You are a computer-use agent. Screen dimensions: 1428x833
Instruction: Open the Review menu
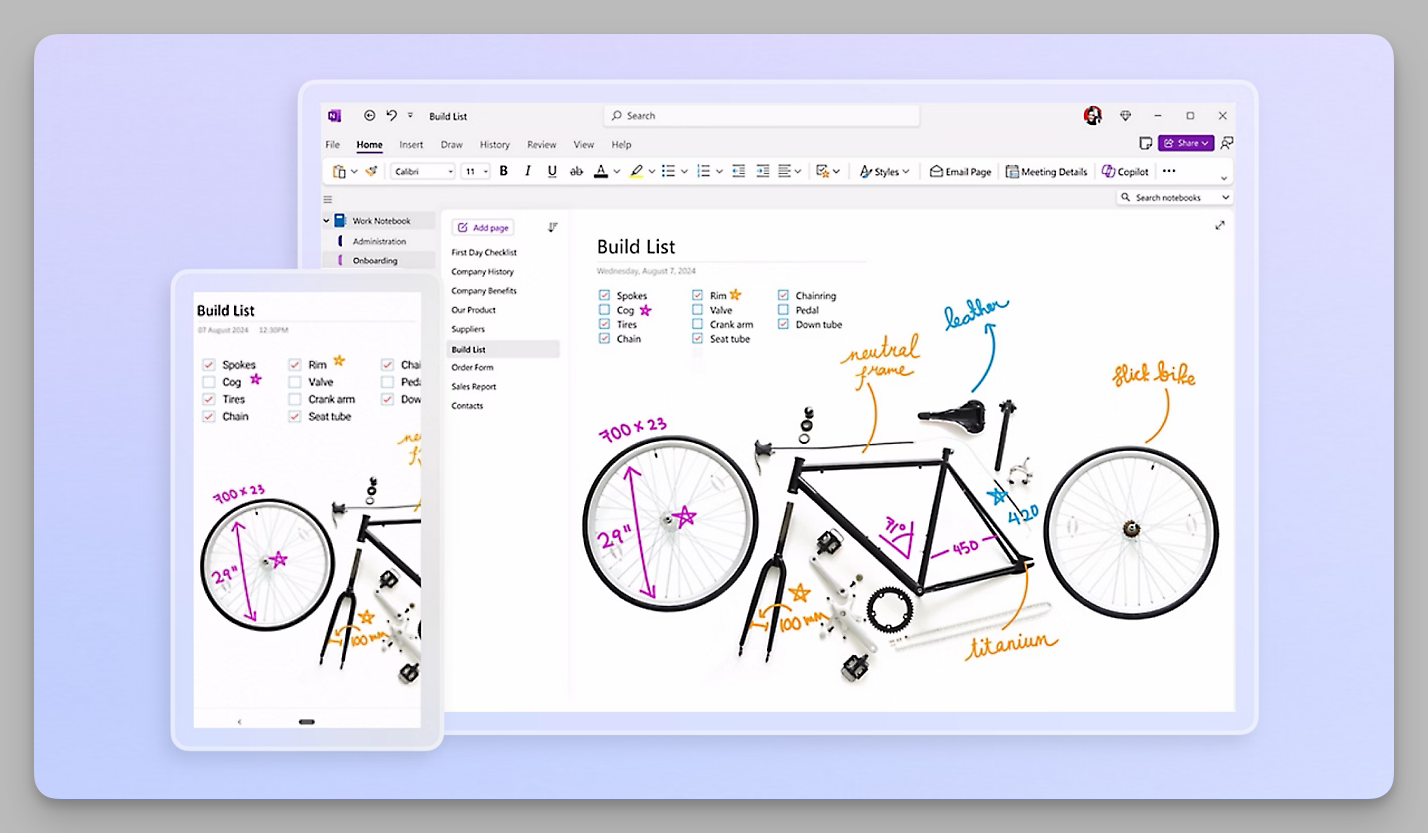click(541, 144)
